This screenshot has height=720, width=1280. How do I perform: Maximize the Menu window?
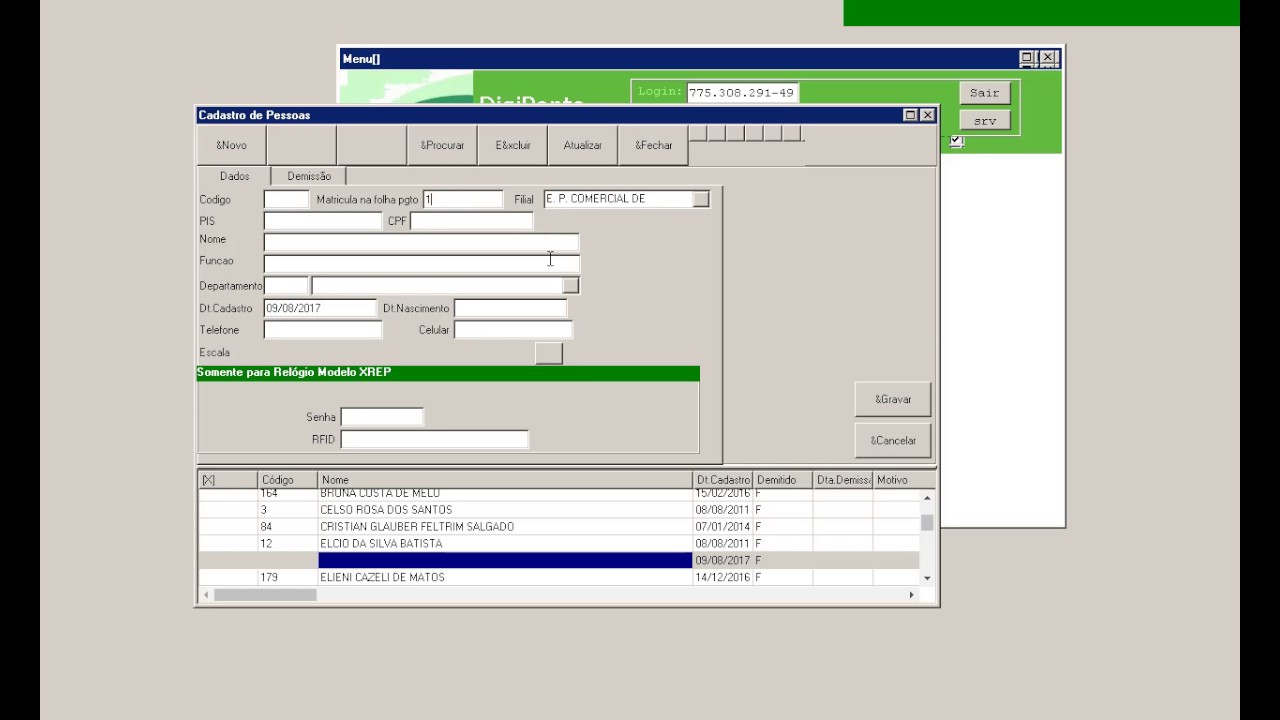(x=1027, y=59)
